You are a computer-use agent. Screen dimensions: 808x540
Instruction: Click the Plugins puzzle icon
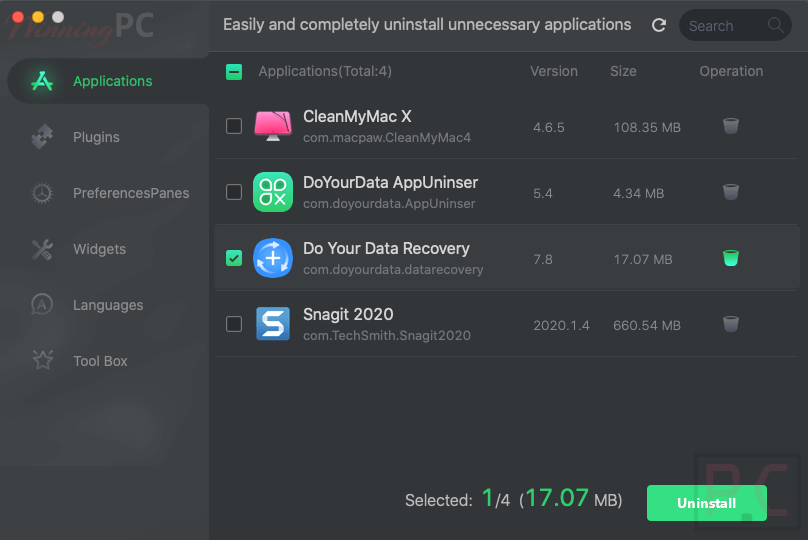click(42, 137)
